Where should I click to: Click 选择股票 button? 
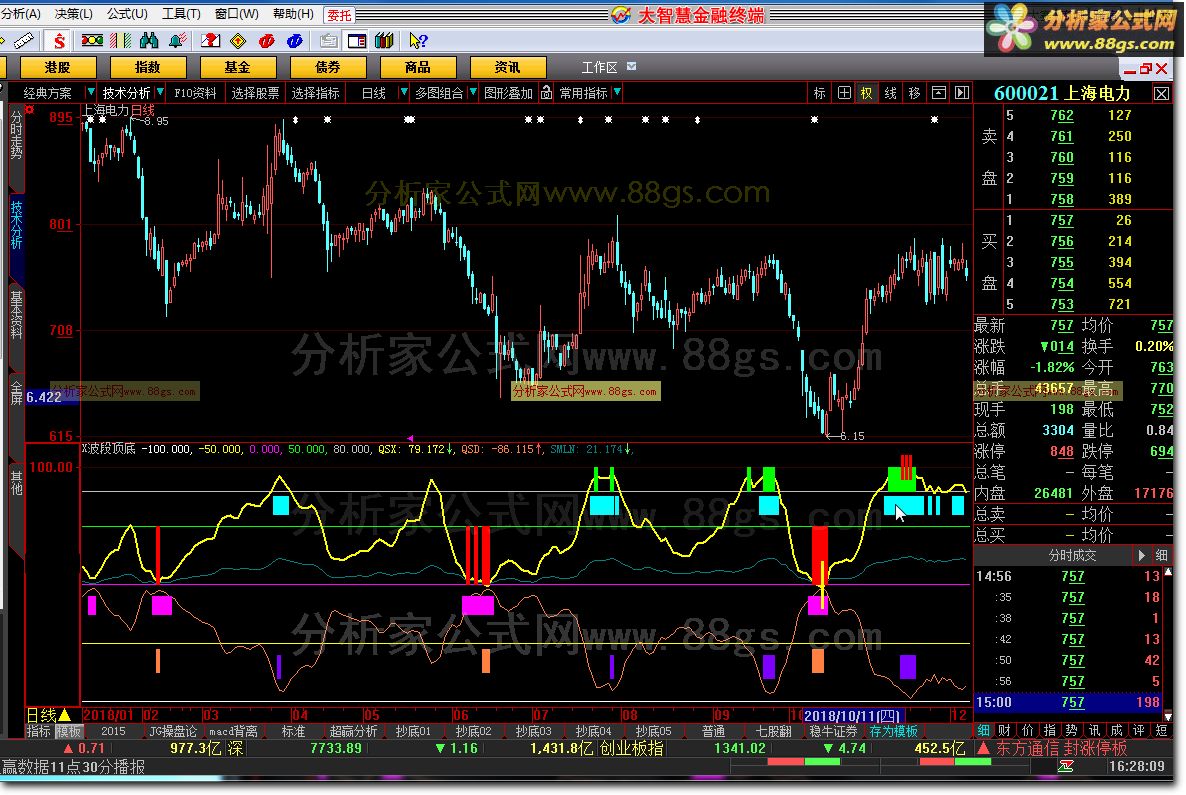click(255, 93)
